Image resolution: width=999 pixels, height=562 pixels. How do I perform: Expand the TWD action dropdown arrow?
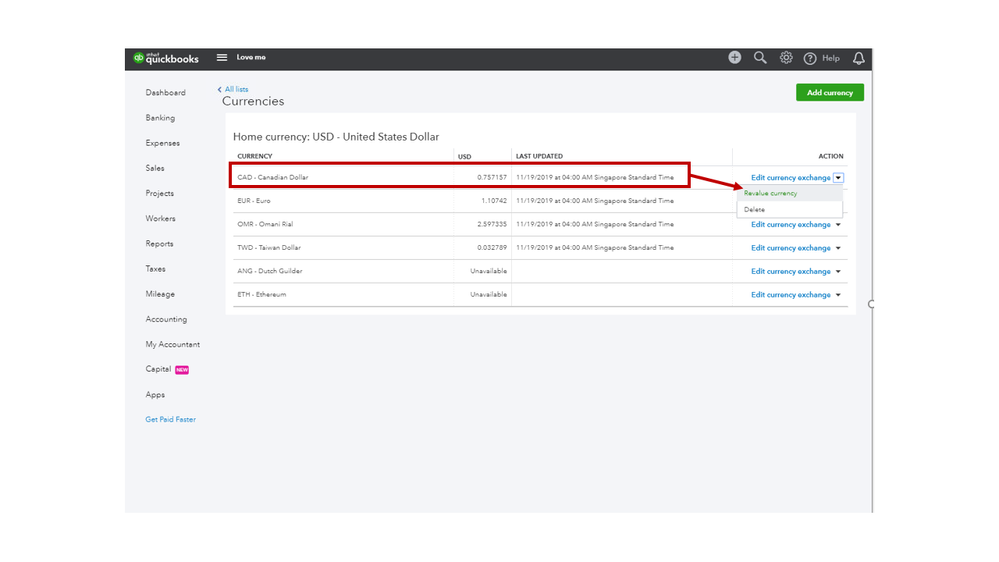point(838,248)
